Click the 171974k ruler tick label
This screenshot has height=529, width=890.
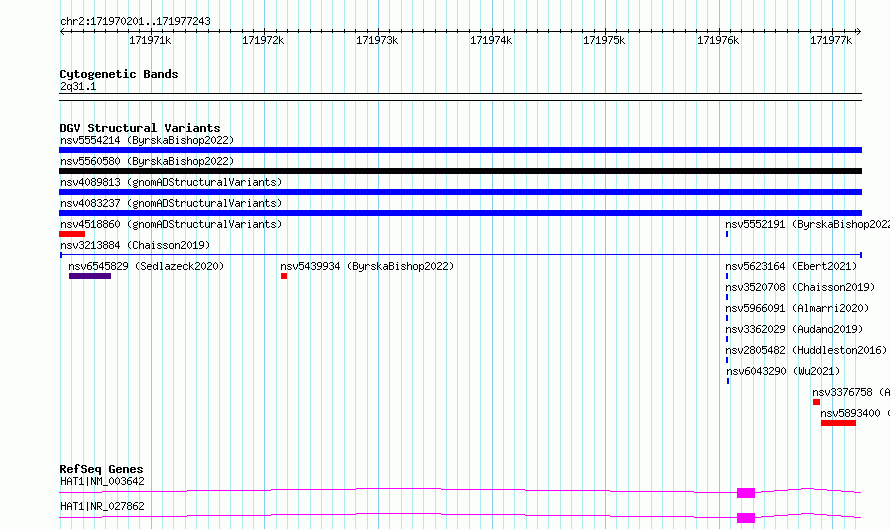tap(491, 40)
